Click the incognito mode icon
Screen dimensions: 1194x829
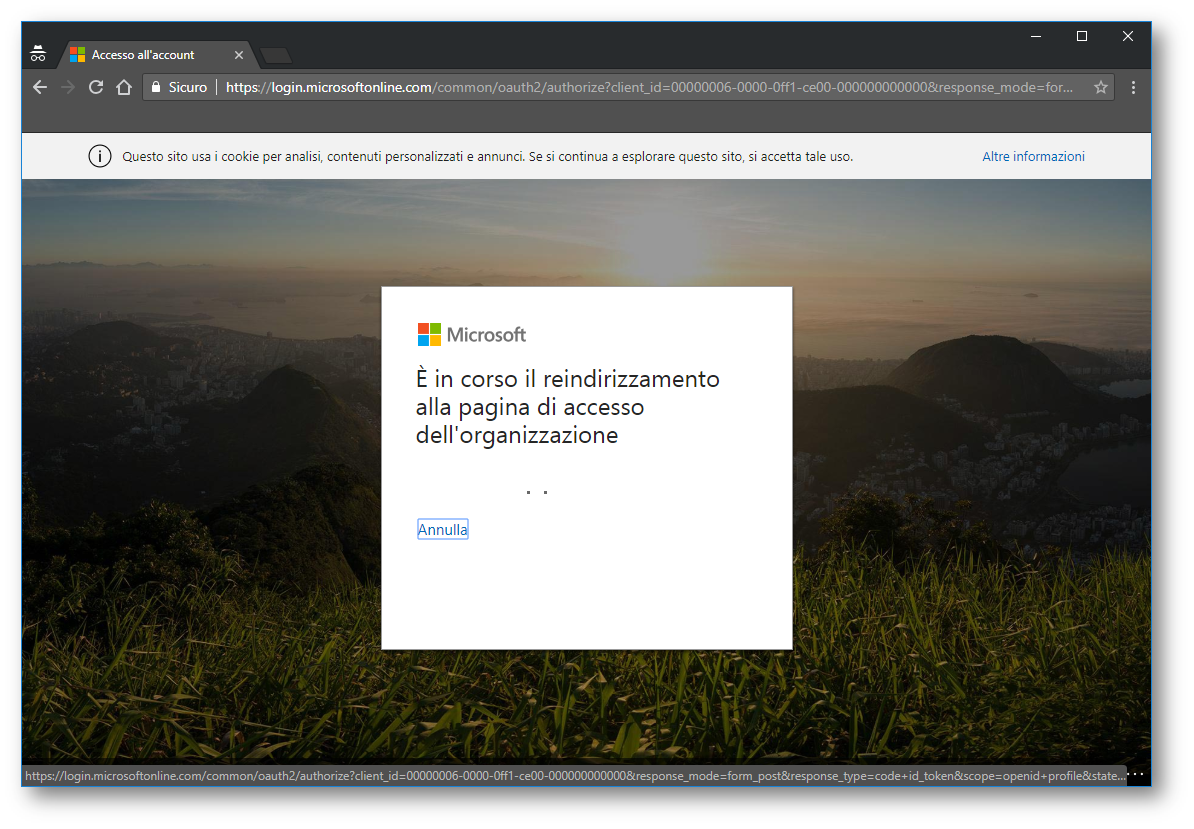click(x=38, y=54)
